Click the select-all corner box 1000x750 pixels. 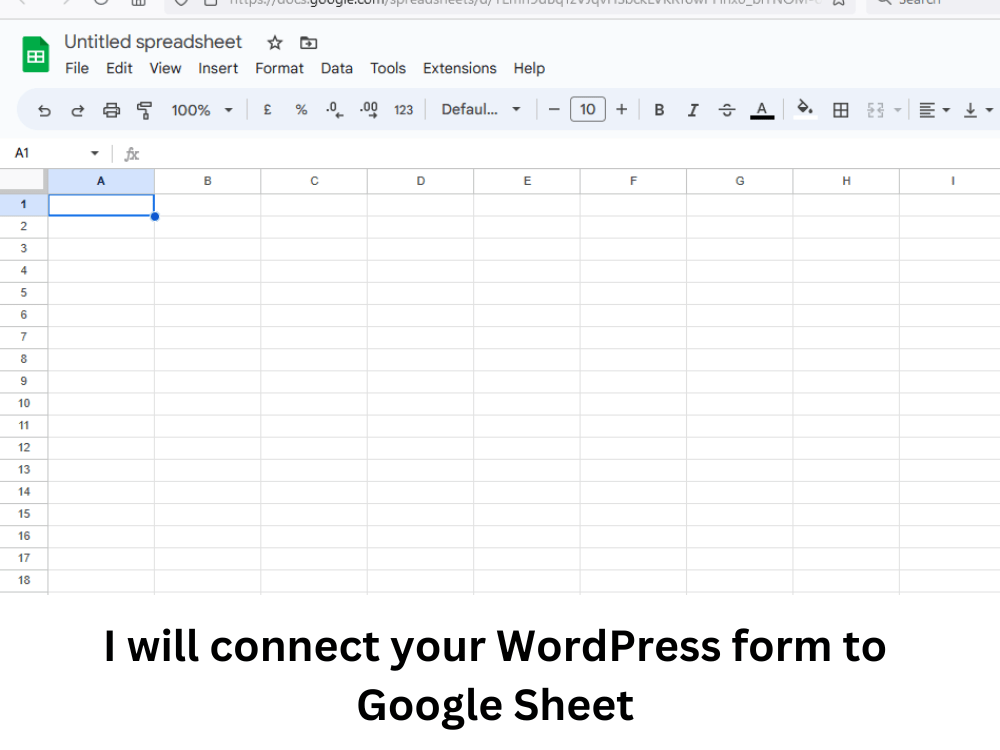[23, 180]
